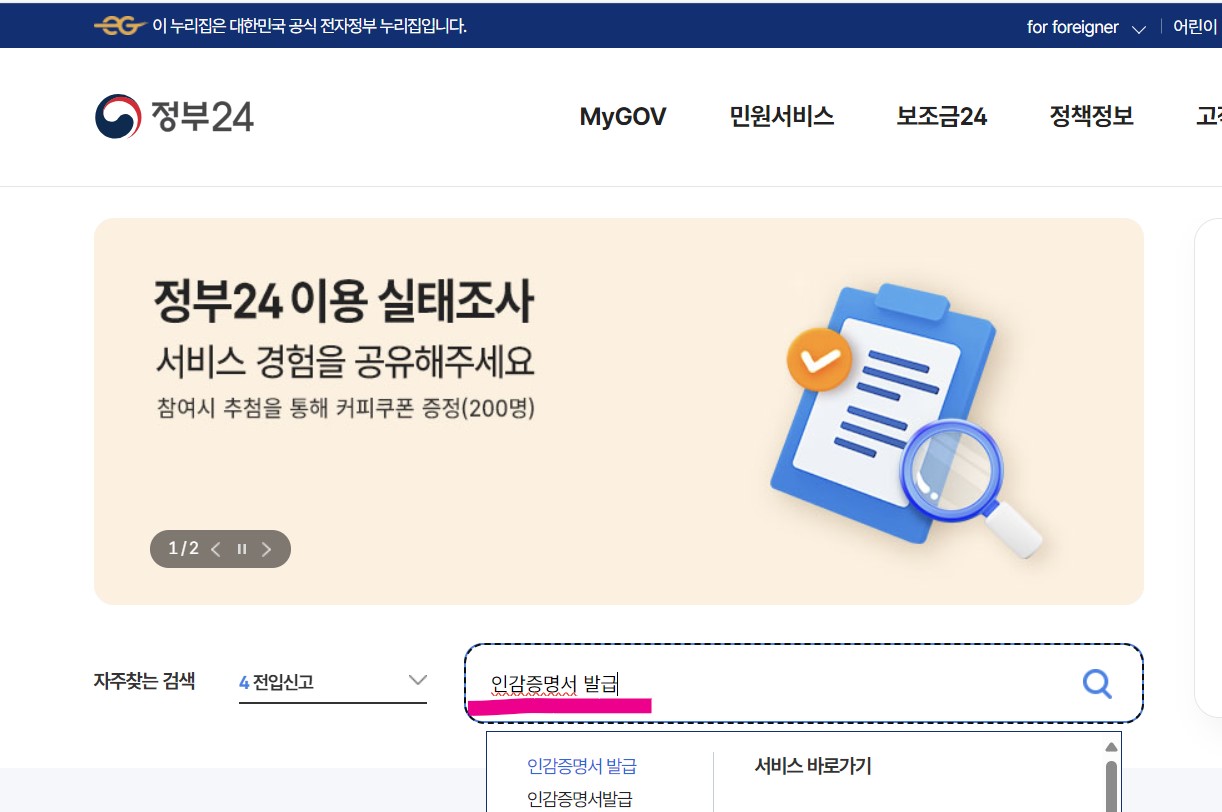Viewport: 1222px width, 812px height.
Task: Go to next banner slide arrow
Action: (x=266, y=549)
